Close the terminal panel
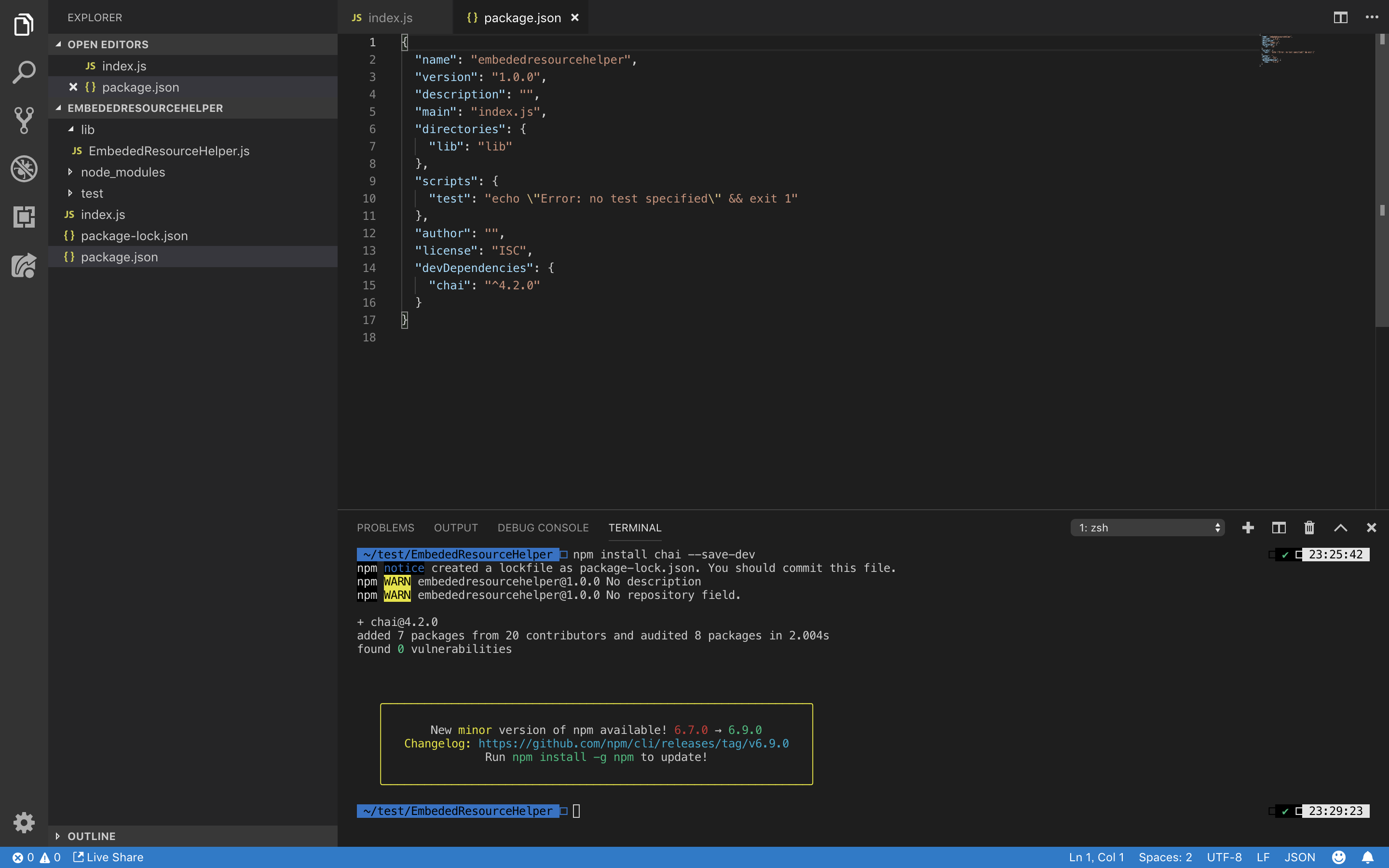The height and width of the screenshot is (868, 1389). pyautogui.click(x=1371, y=528)
